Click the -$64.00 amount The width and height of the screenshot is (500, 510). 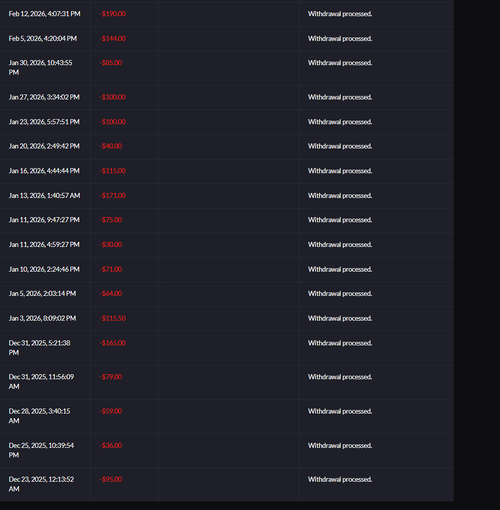coord(111,293)
